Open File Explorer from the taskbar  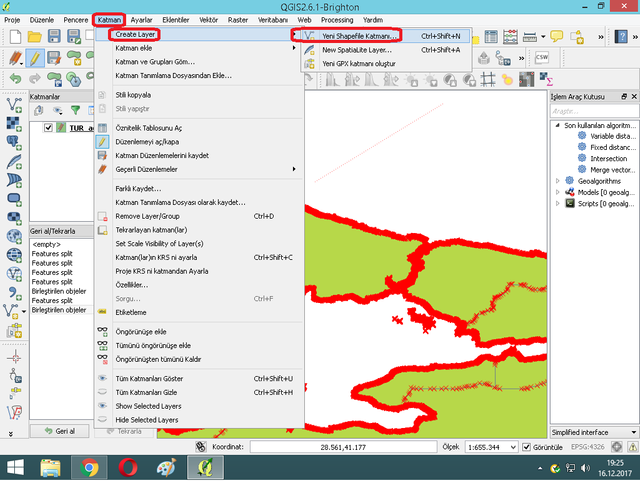pos(51,468)
